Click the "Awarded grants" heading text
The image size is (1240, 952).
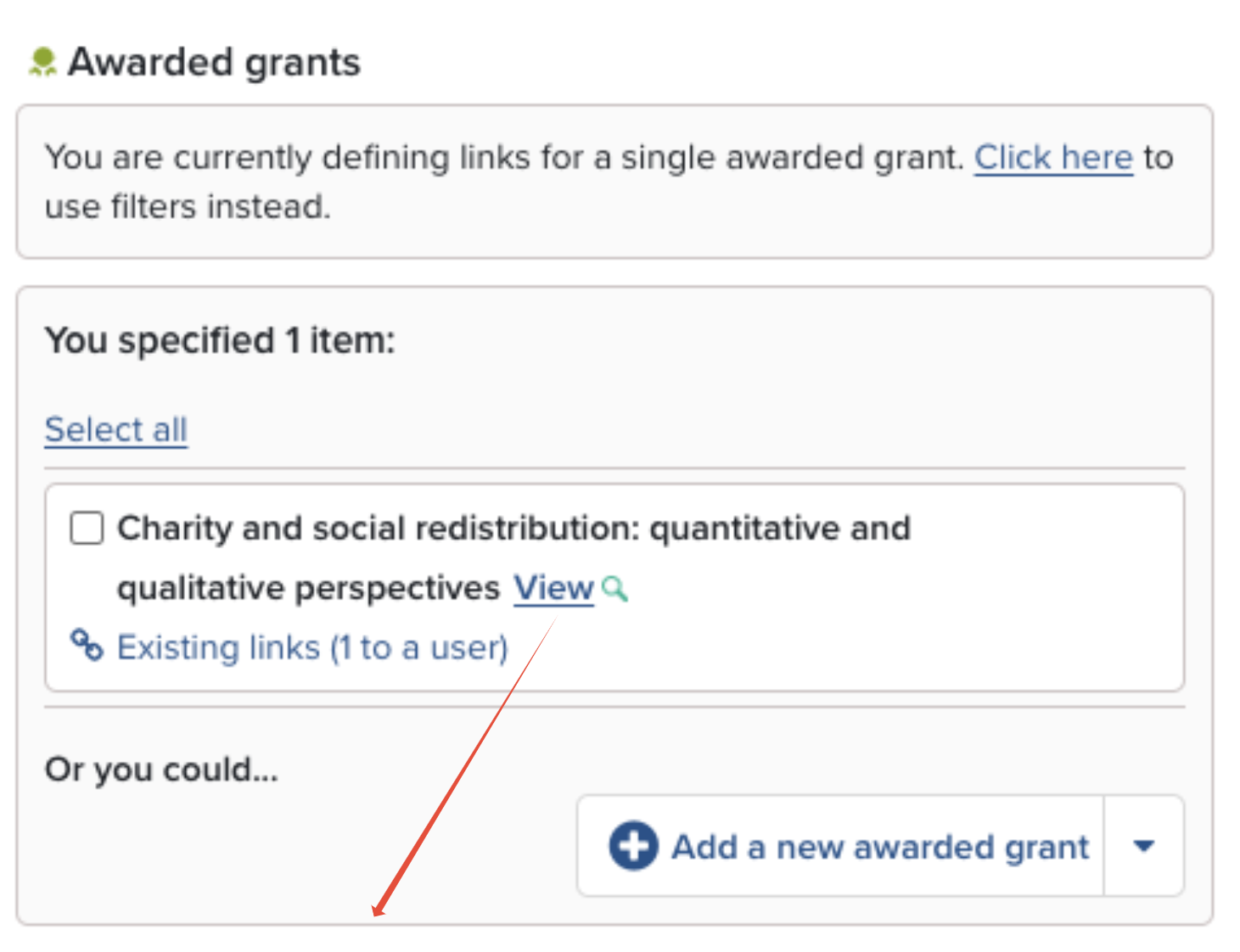pyautogui.click(x=214, y=63)
